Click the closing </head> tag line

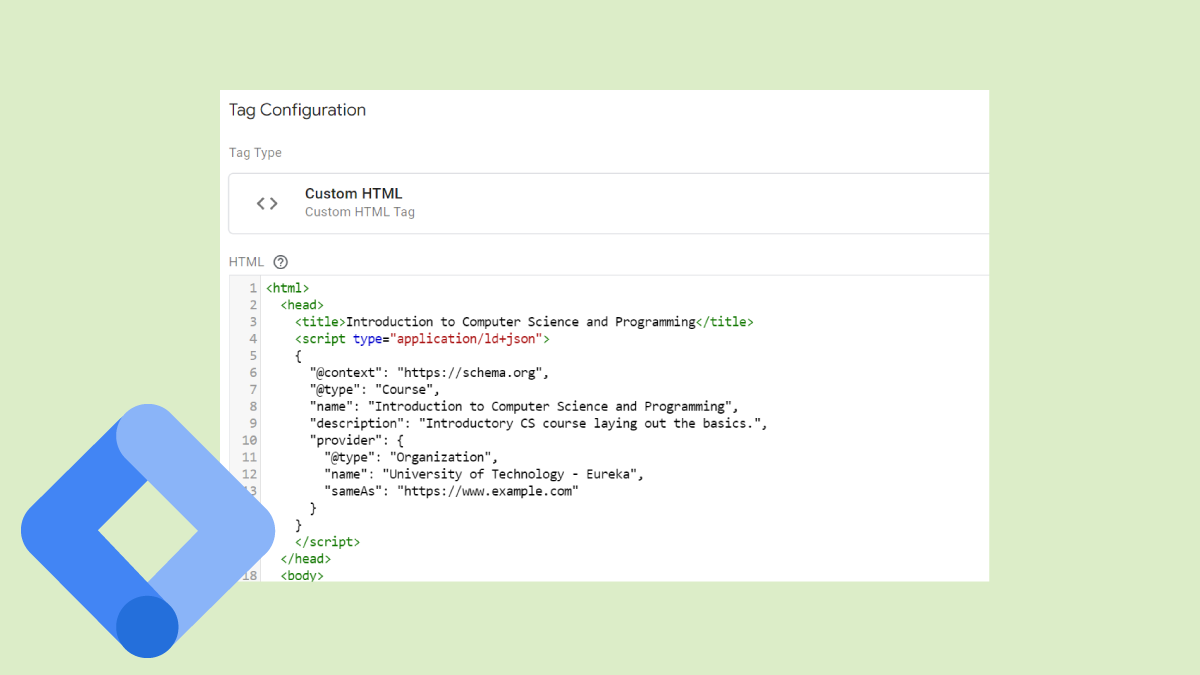(306, 559)
